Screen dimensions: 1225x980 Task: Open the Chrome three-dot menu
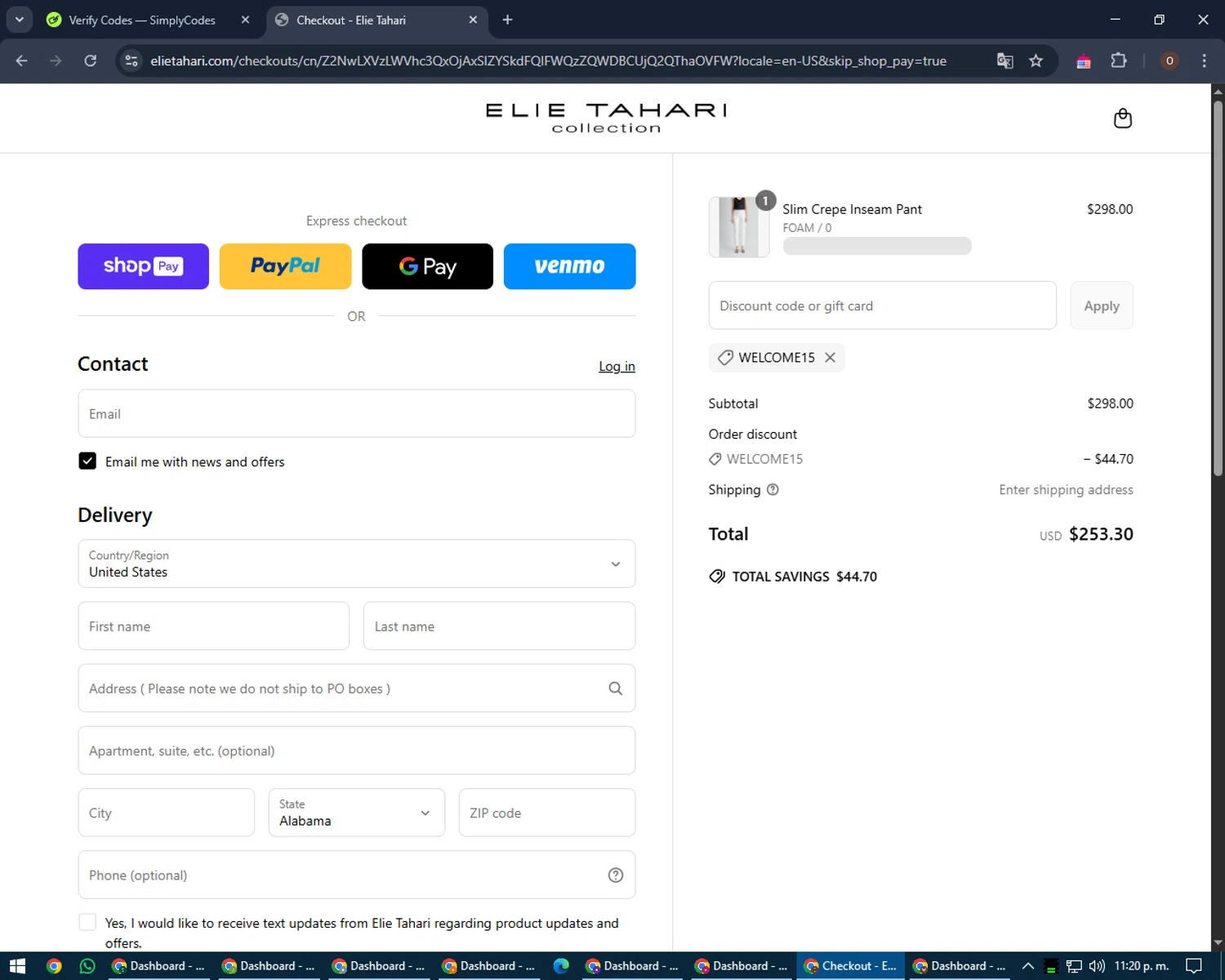tap(1204, 61)
